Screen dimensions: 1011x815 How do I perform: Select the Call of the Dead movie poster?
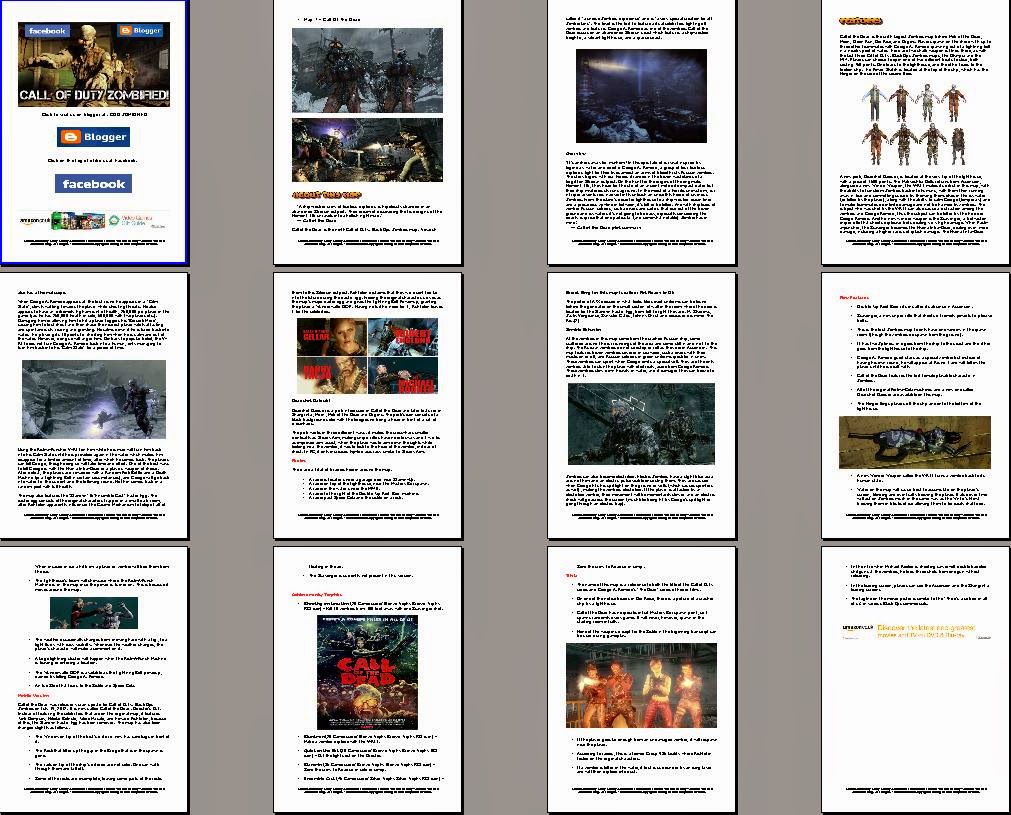pos(368,673)
